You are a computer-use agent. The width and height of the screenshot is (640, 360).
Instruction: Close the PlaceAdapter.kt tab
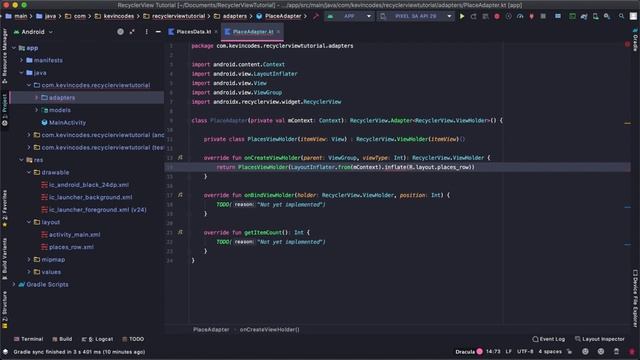click(278, 31)
